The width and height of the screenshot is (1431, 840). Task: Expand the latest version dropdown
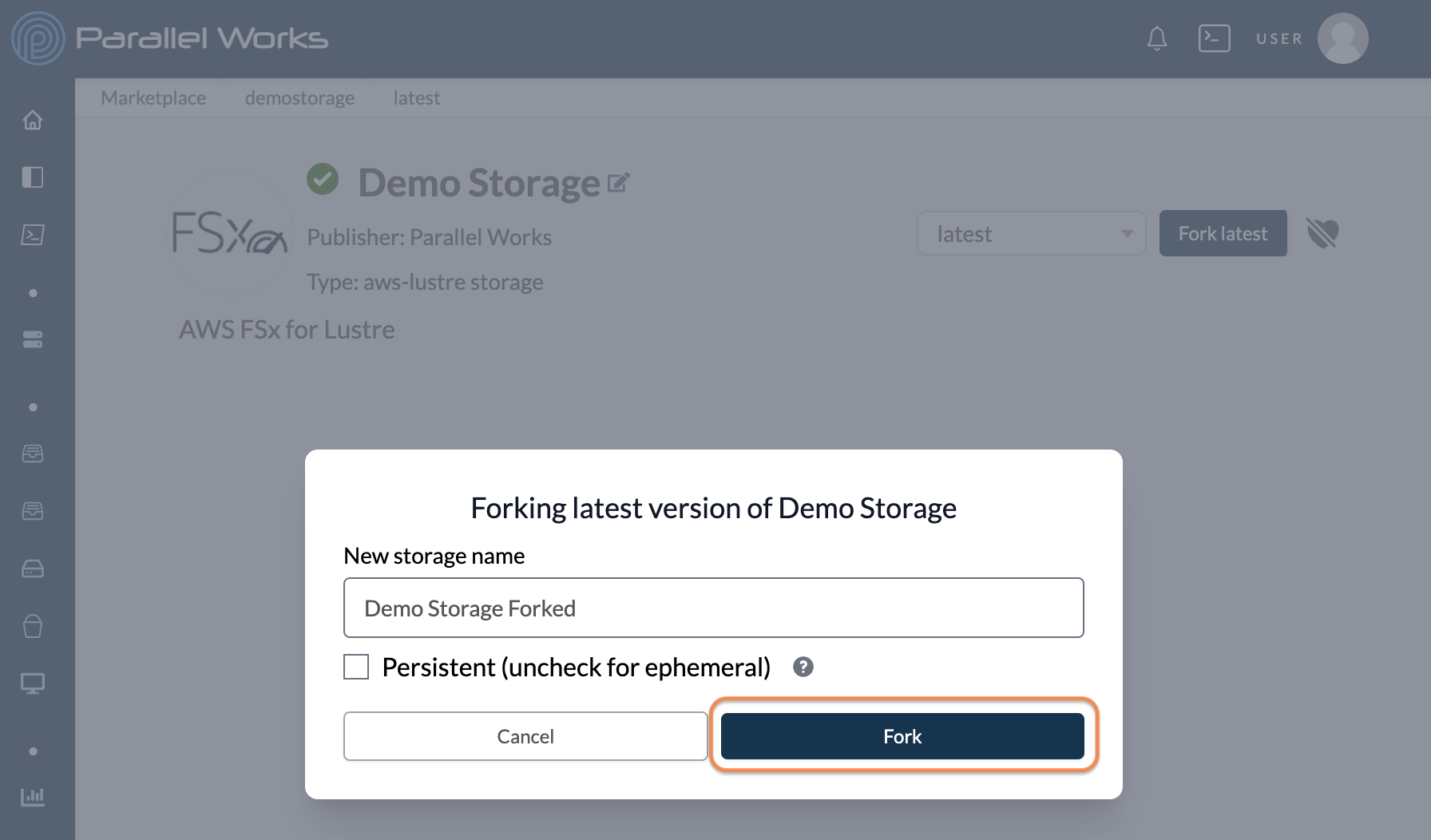click(1032, 233)
